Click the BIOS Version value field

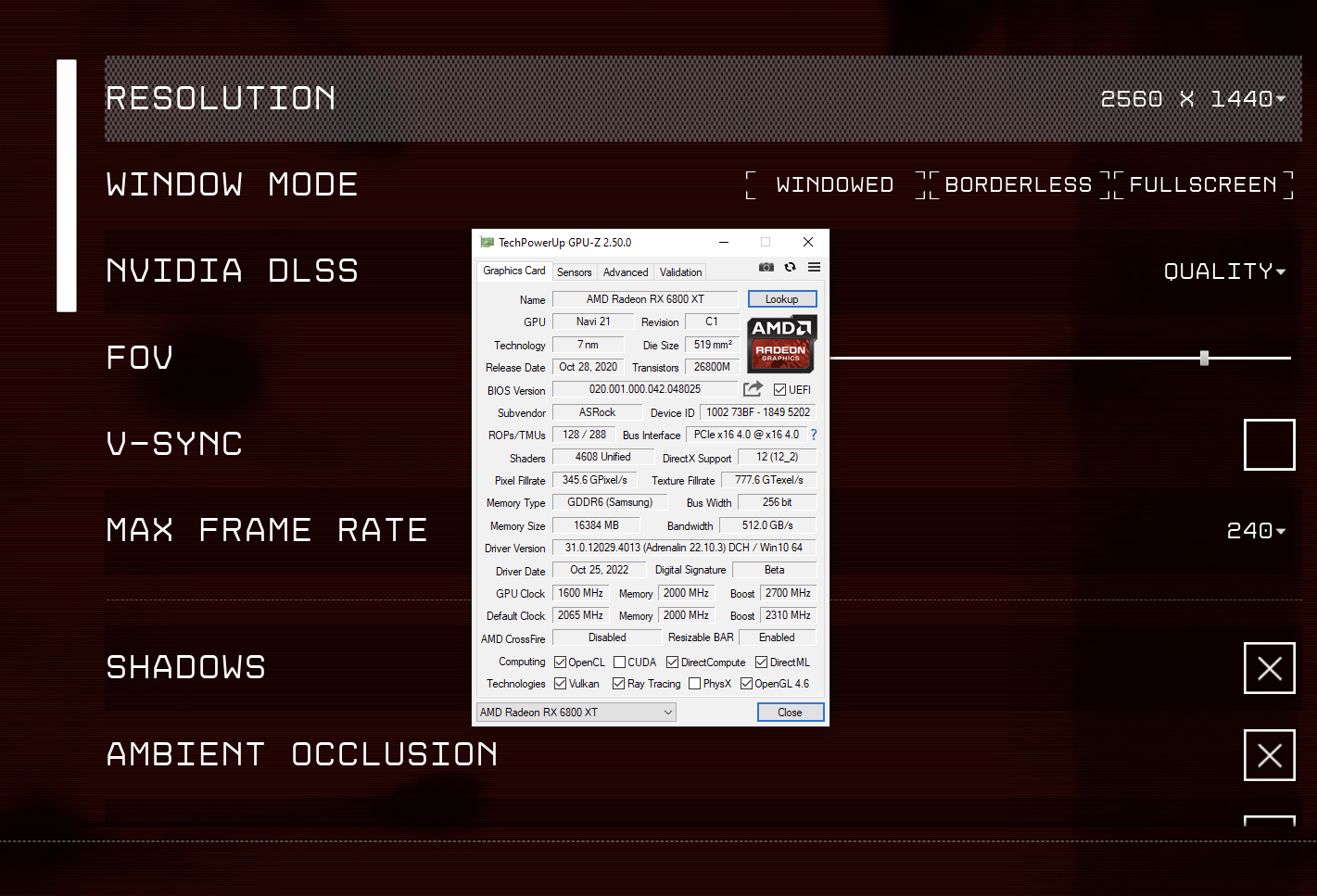click(645, 389)
